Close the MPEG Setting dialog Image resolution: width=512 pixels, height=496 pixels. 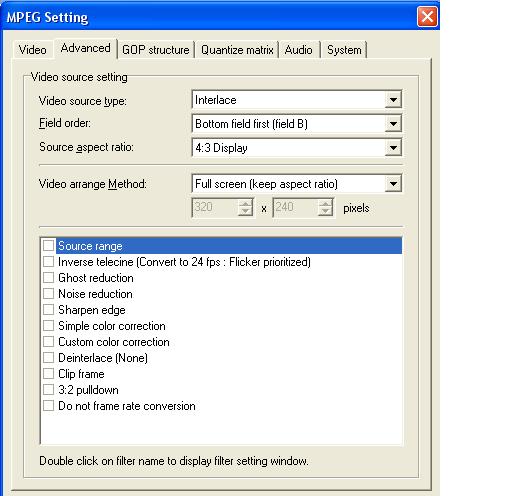point(427,17)
